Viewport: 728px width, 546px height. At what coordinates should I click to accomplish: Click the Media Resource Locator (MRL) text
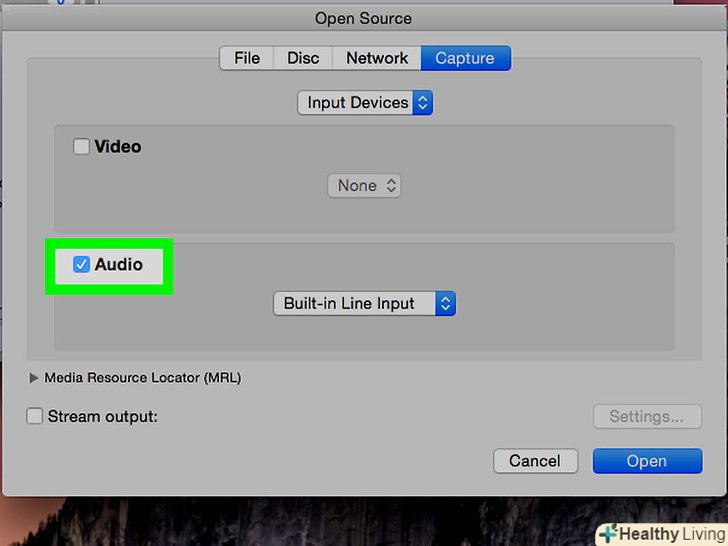(x=143, y=378)
